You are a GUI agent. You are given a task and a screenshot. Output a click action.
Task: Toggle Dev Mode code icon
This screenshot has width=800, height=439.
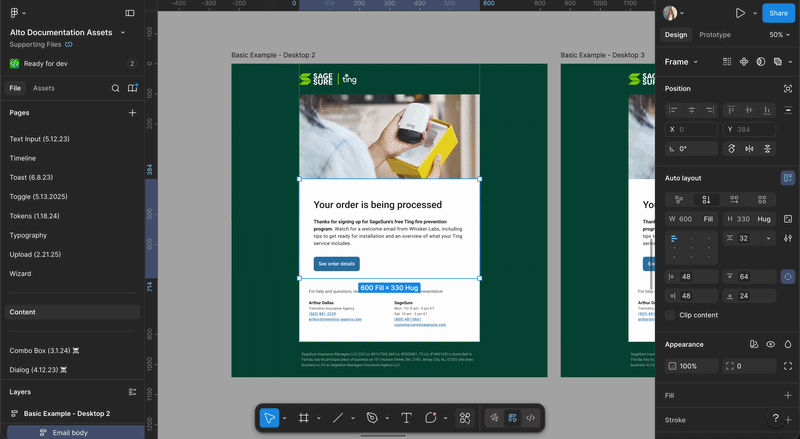[x=531, y=418]
